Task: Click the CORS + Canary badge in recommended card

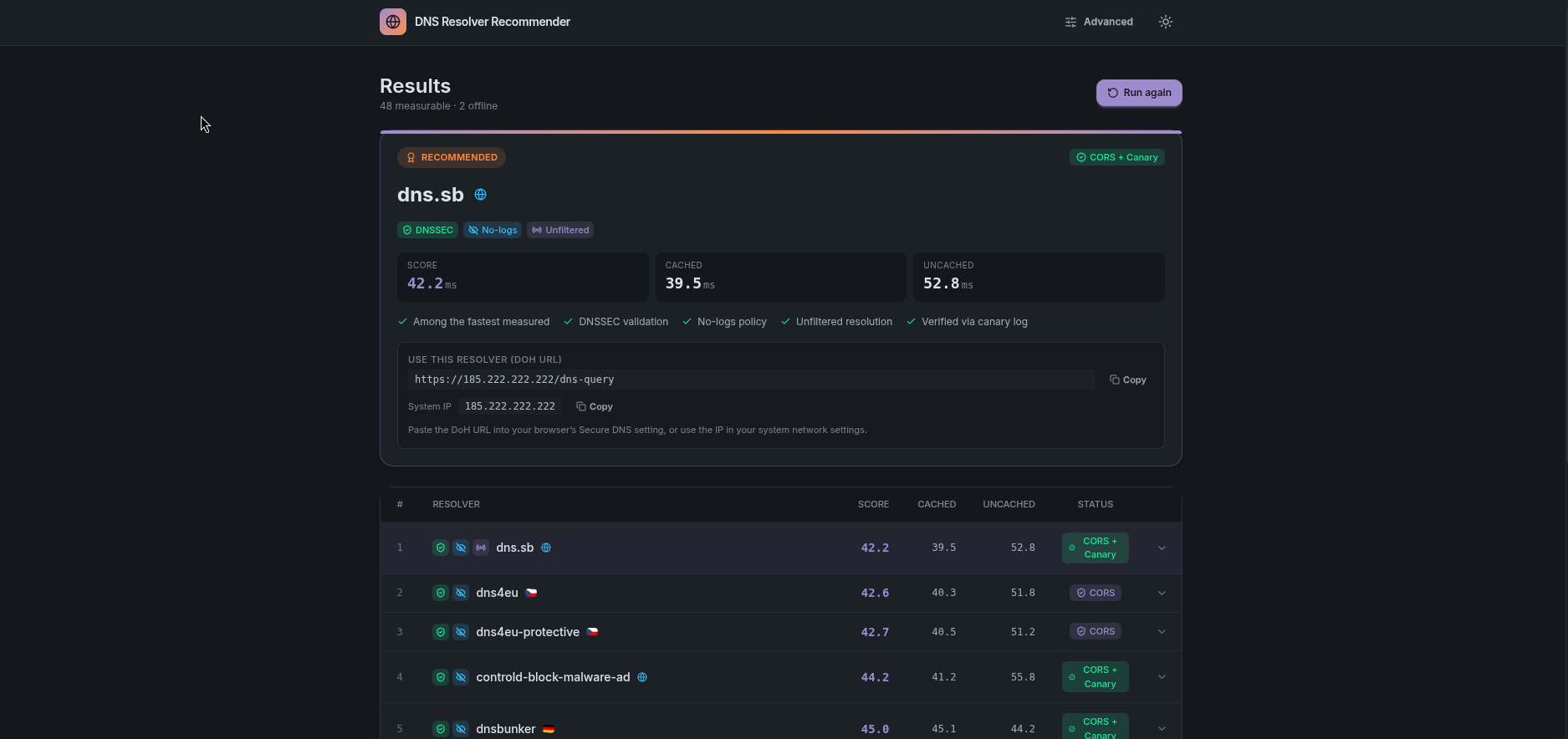Action: (1117, 157)
